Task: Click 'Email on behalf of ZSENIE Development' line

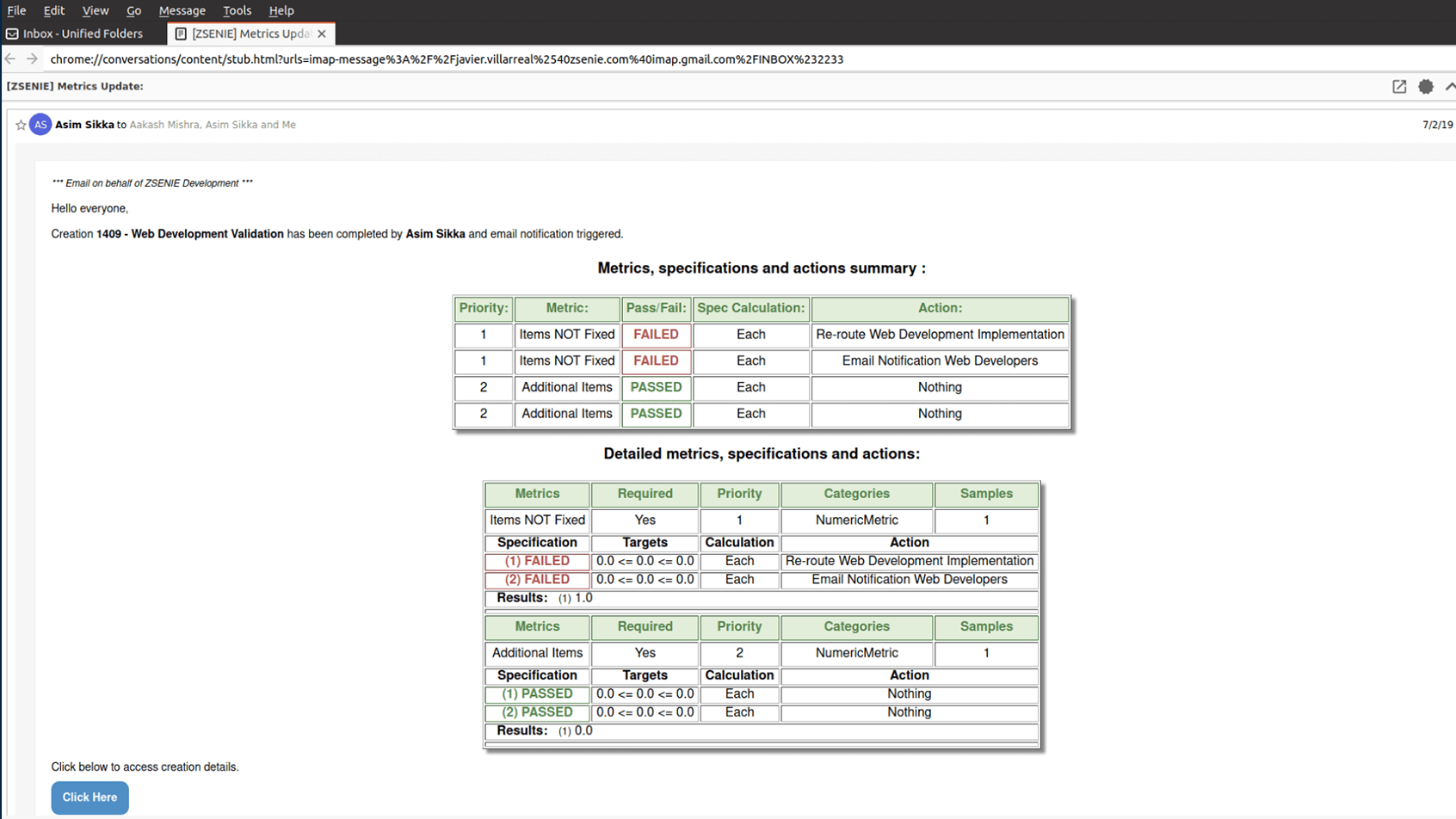Action: point(152,183)
